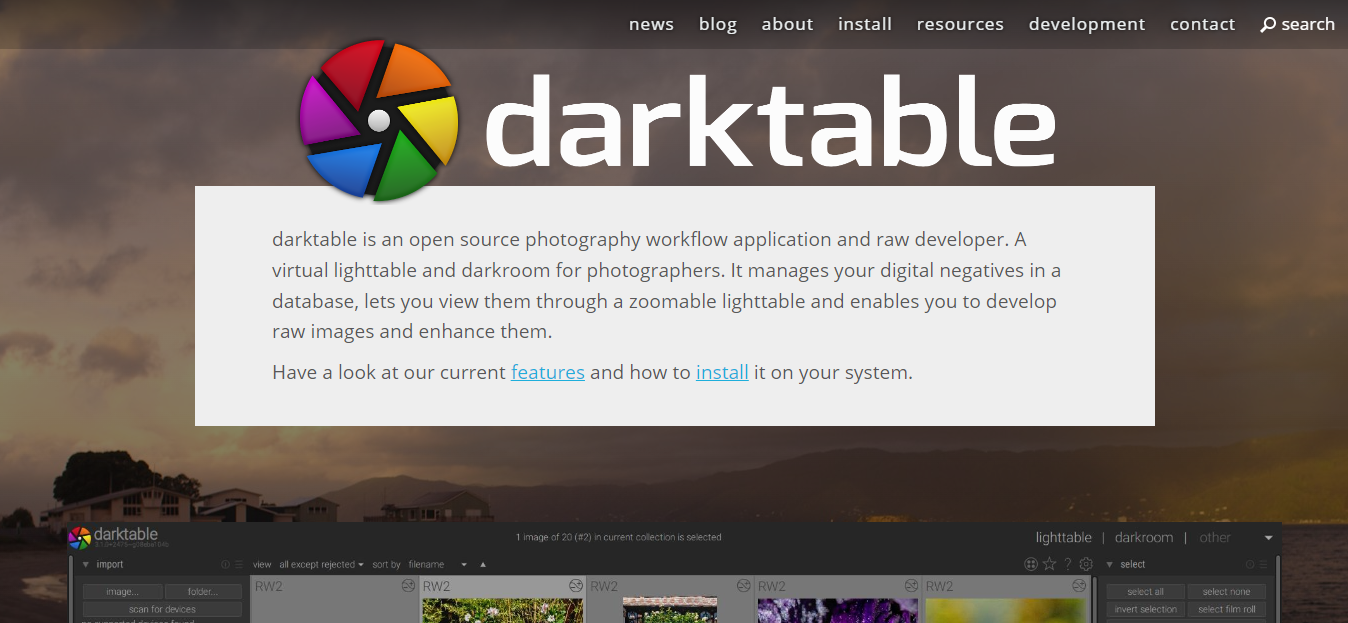Follow the features hyperlink

point(548,372)
